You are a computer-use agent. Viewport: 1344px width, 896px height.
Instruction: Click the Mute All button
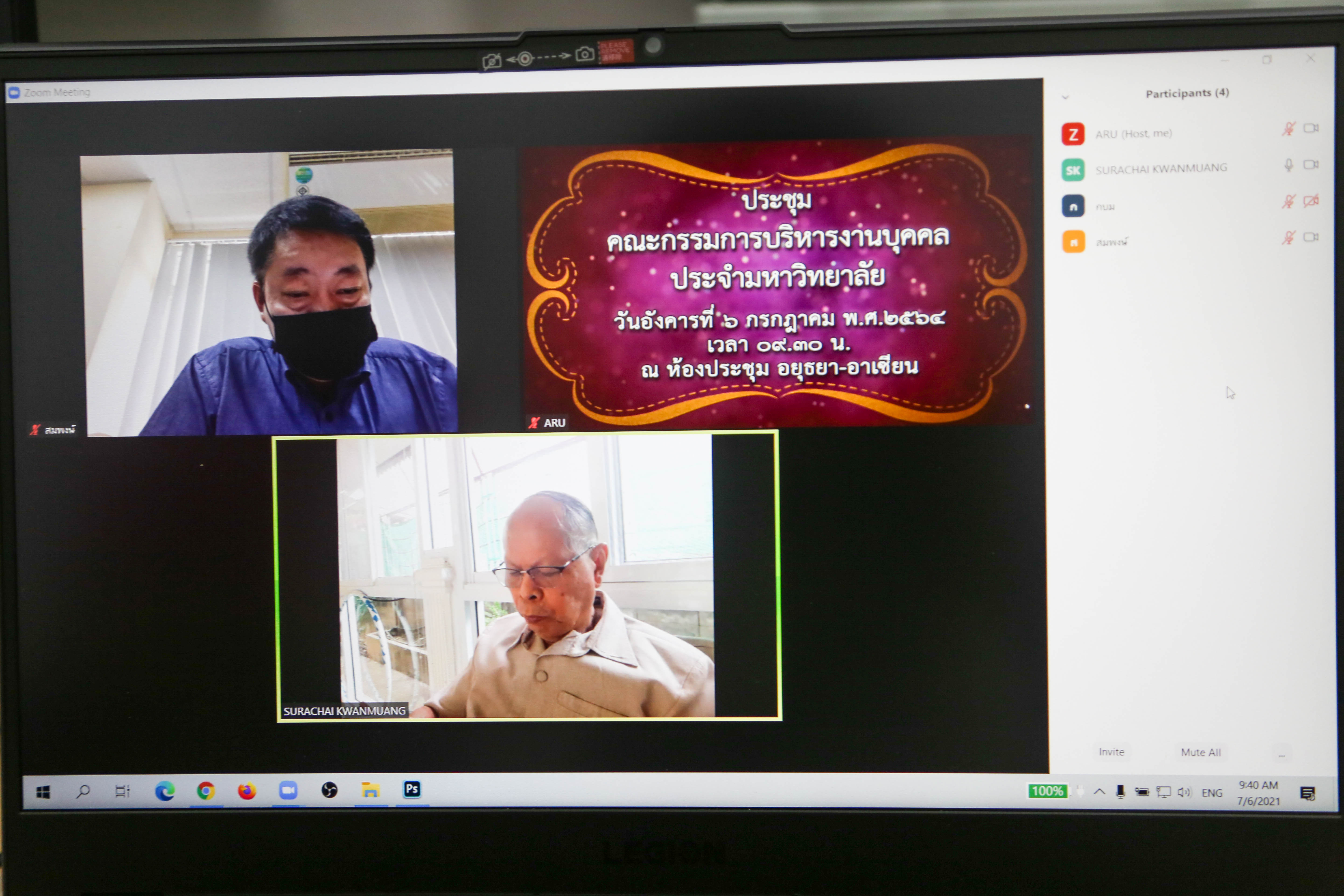[x=1200, y=752]
